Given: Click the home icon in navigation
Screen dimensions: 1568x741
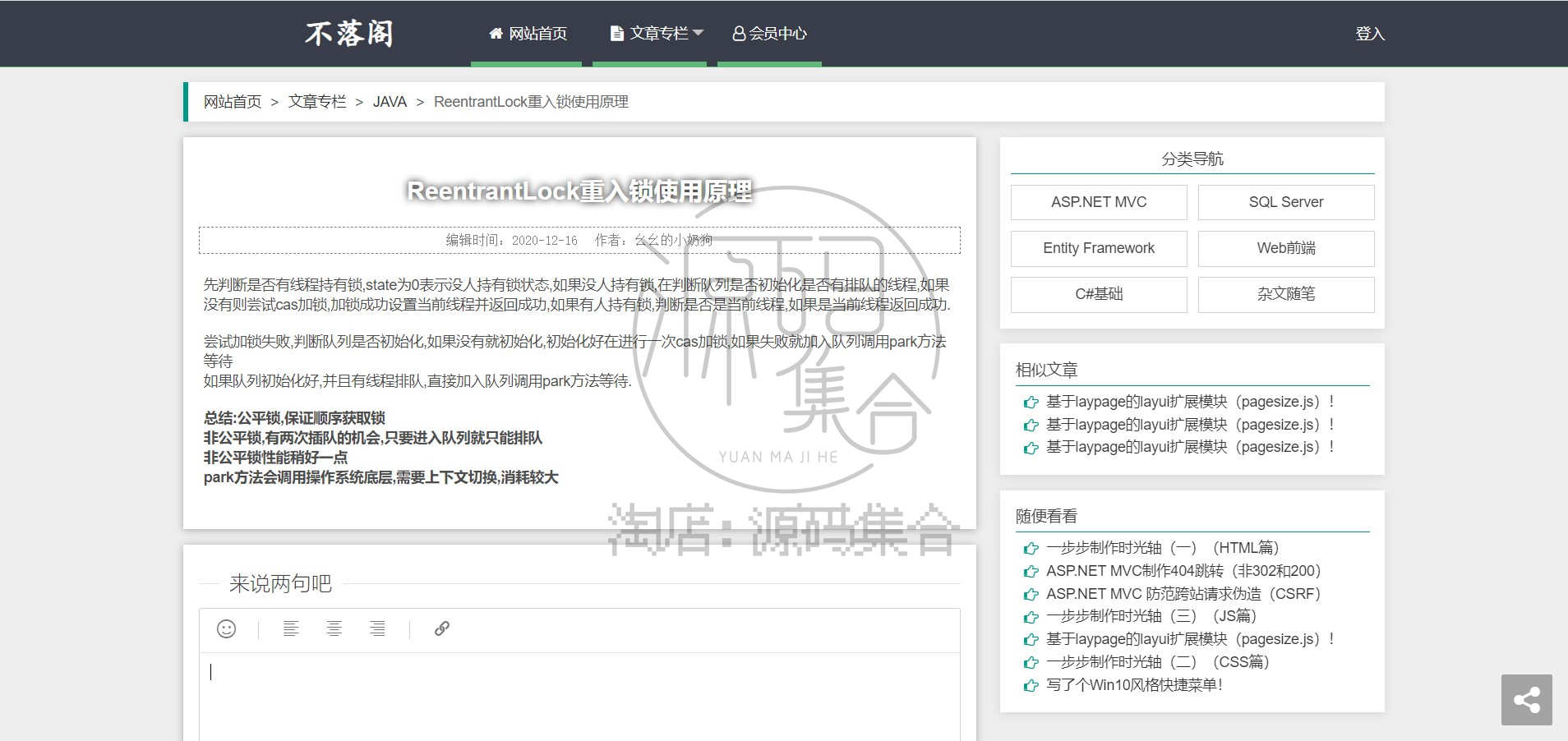Looking at the screenshot, I should tap(496, 34).
